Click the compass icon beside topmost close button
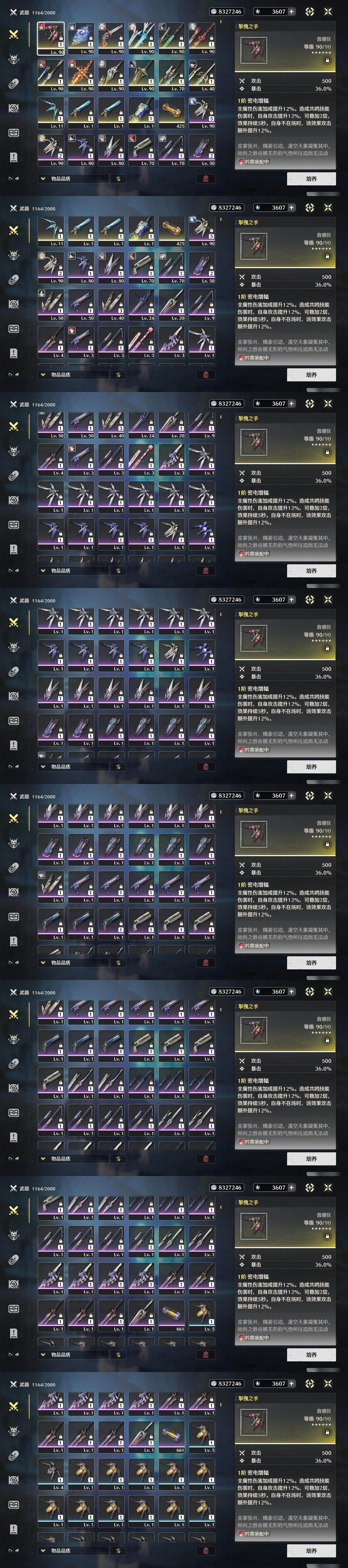 tap(310, 11)
